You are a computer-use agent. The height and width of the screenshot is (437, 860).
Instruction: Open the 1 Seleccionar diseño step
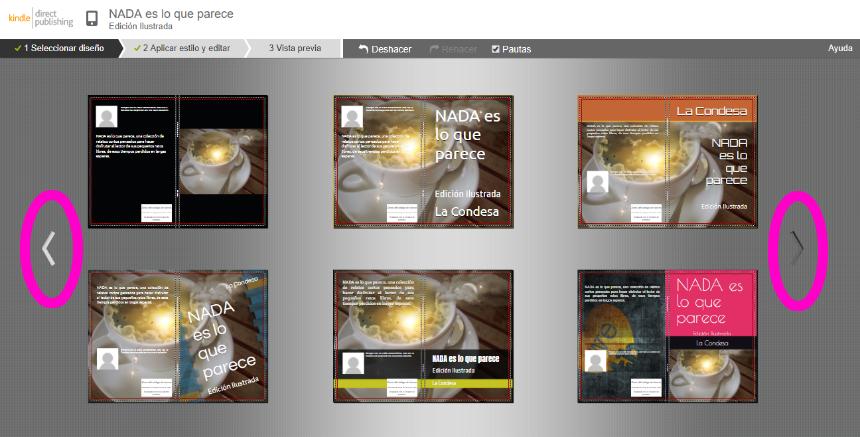pos(59,49)
